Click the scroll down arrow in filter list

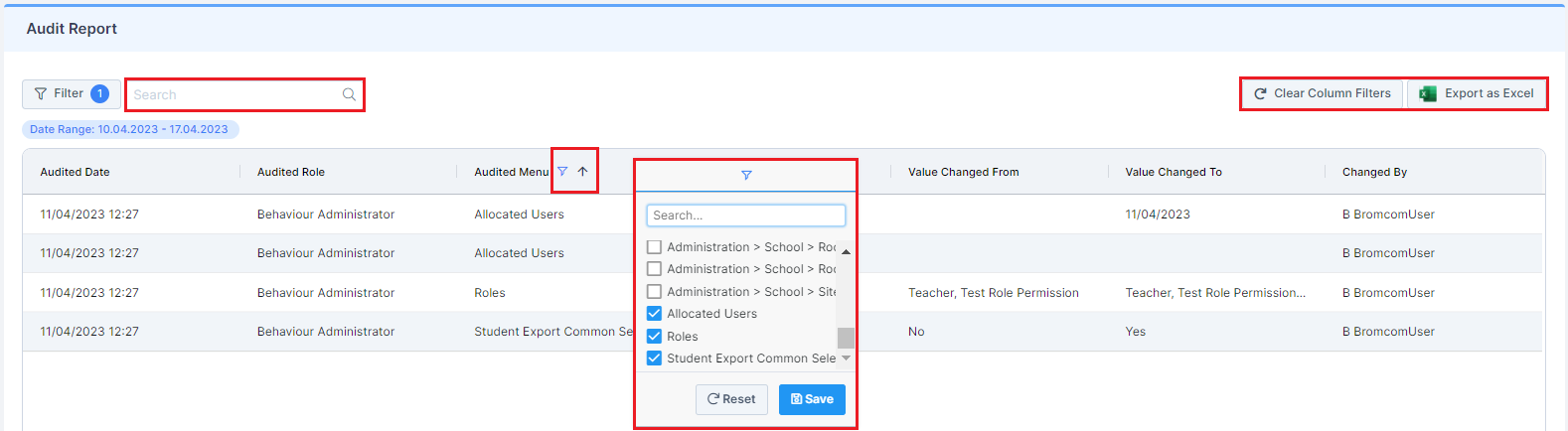(846, 358)
